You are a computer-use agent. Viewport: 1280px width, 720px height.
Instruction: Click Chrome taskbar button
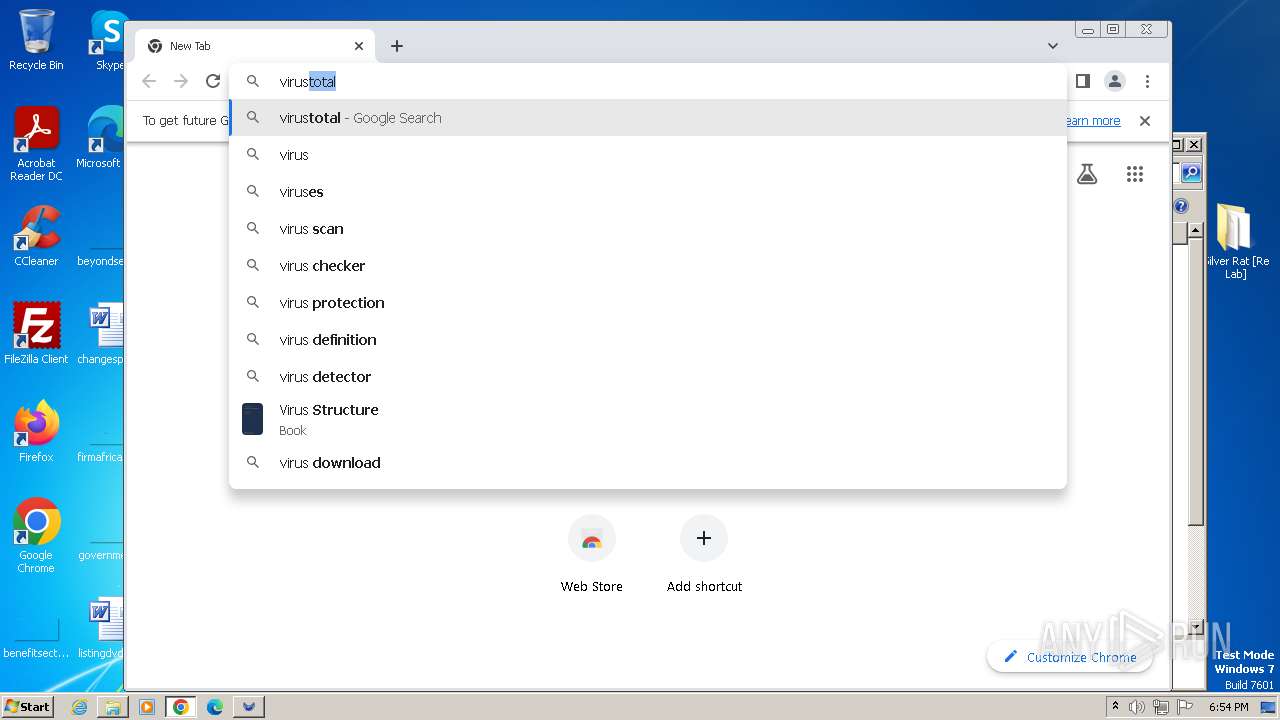[181, 707]
